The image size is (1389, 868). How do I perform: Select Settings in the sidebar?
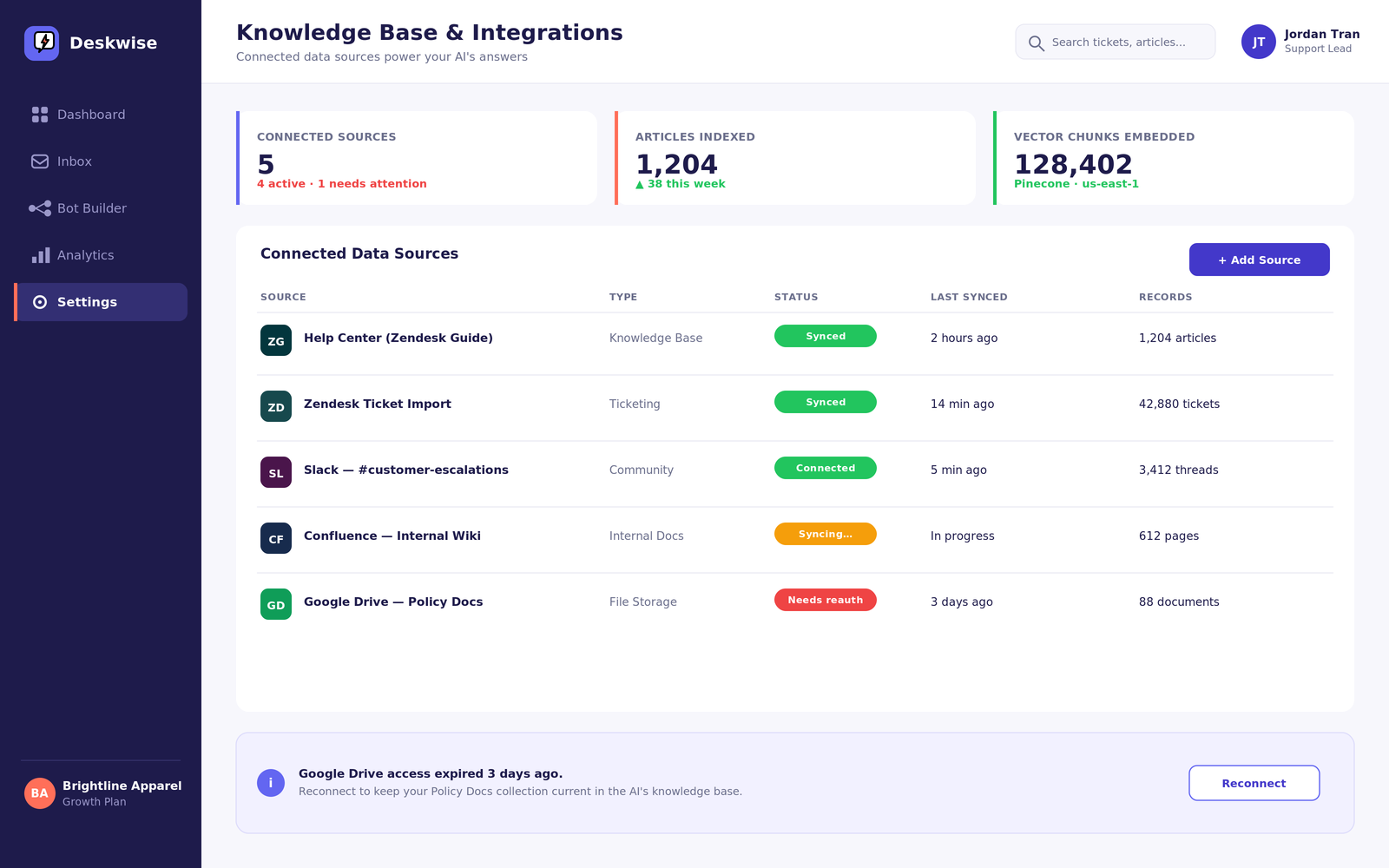101,302
